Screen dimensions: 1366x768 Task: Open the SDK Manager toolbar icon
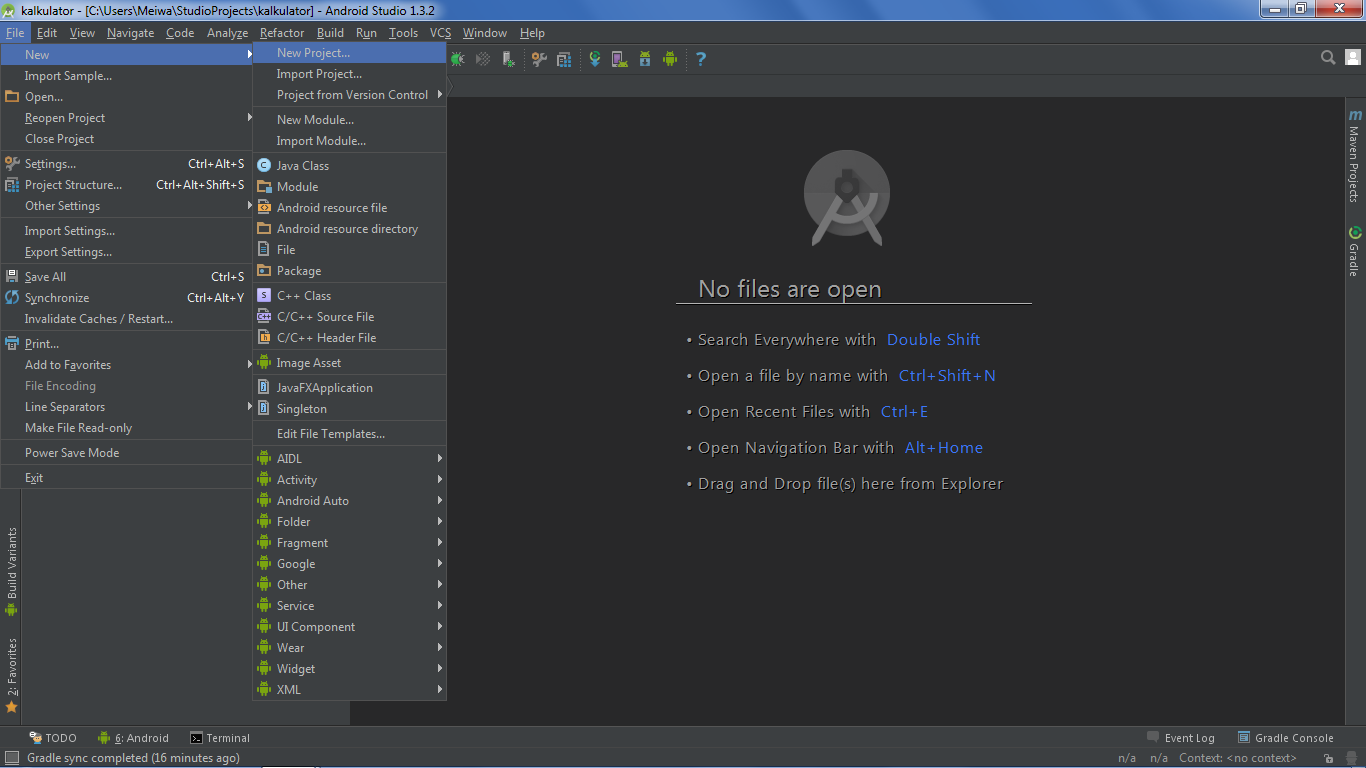click(x=645, y=59)
